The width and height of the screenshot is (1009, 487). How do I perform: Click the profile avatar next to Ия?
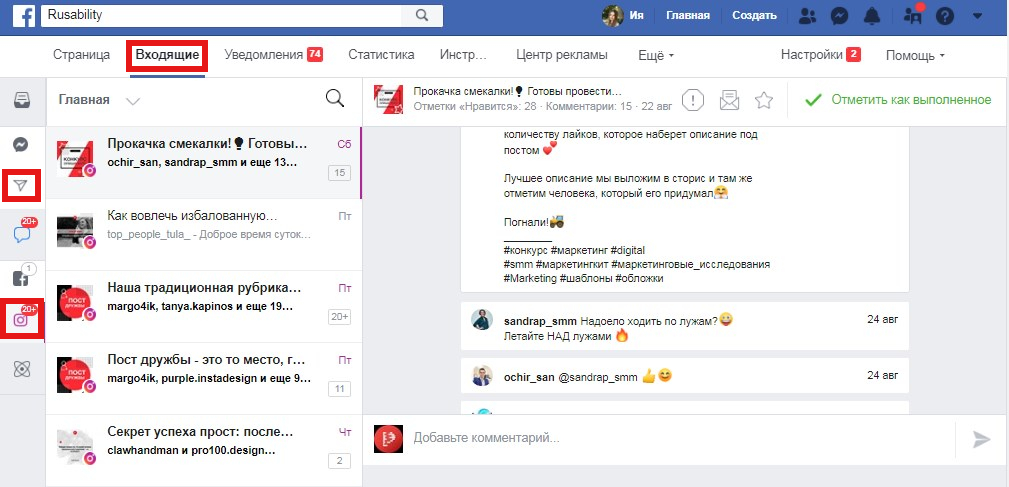coord(613,16)
